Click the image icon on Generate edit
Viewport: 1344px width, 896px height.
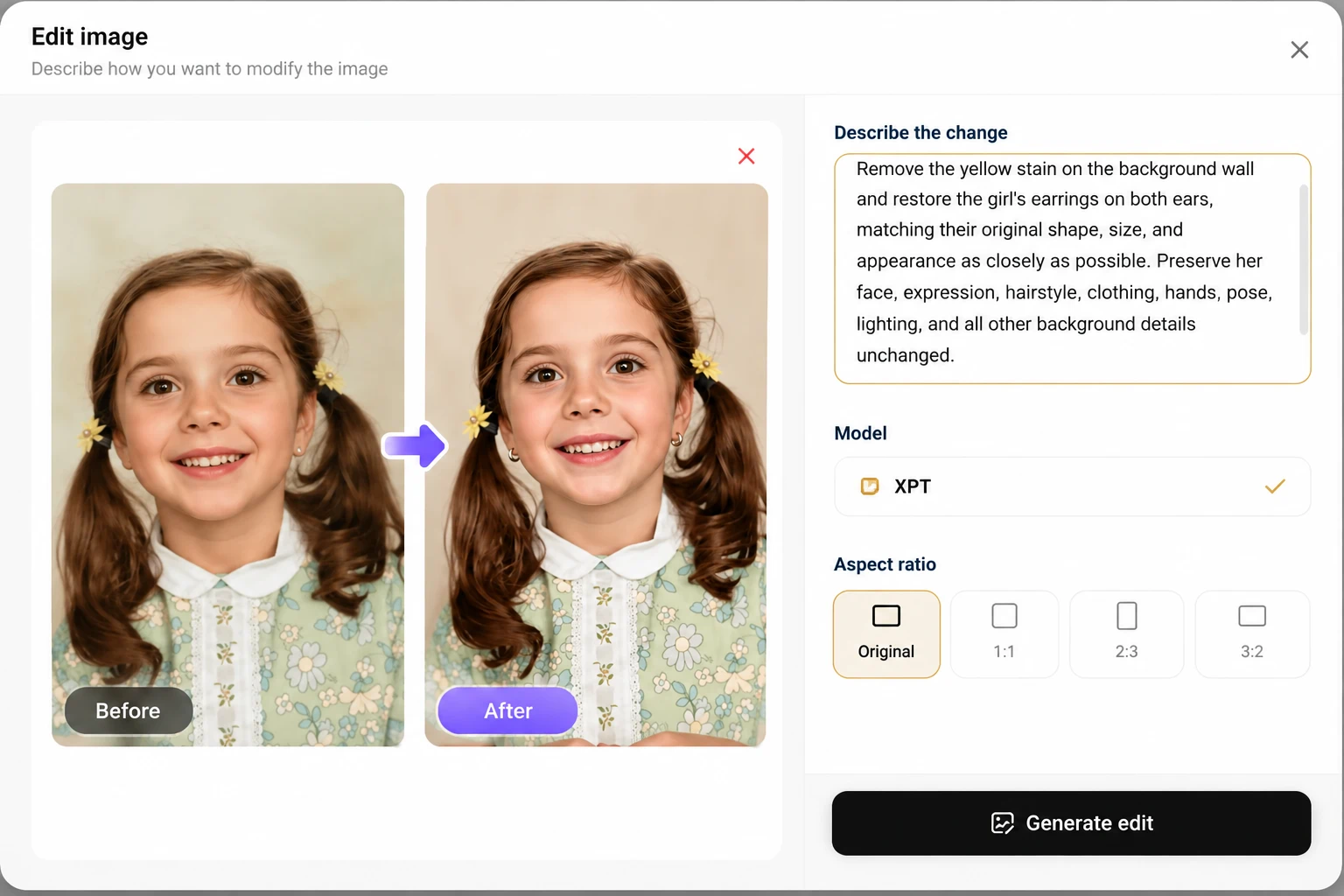(1003, 823)
